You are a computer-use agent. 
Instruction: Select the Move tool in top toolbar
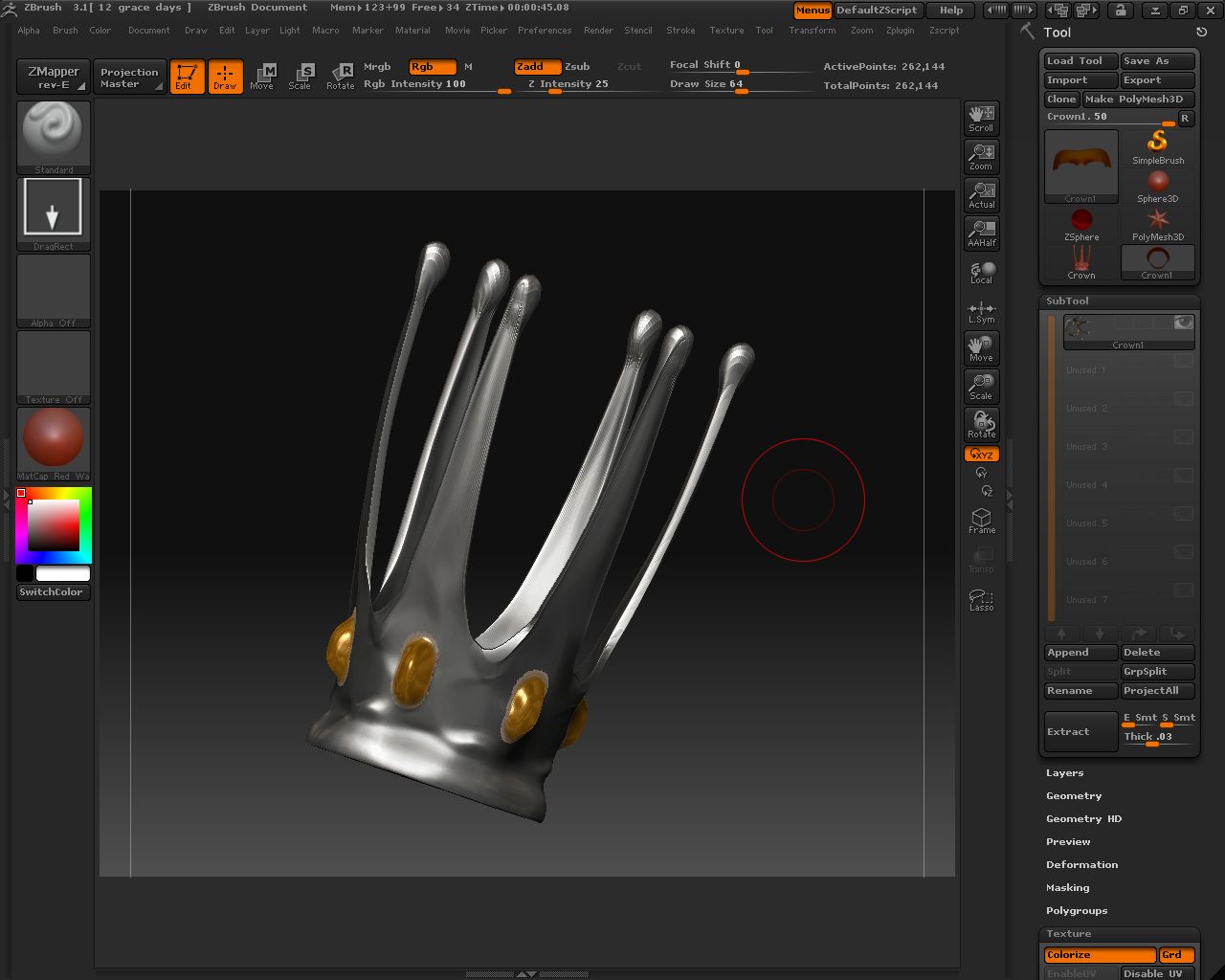pyautogui.click(x=261, y=77)
